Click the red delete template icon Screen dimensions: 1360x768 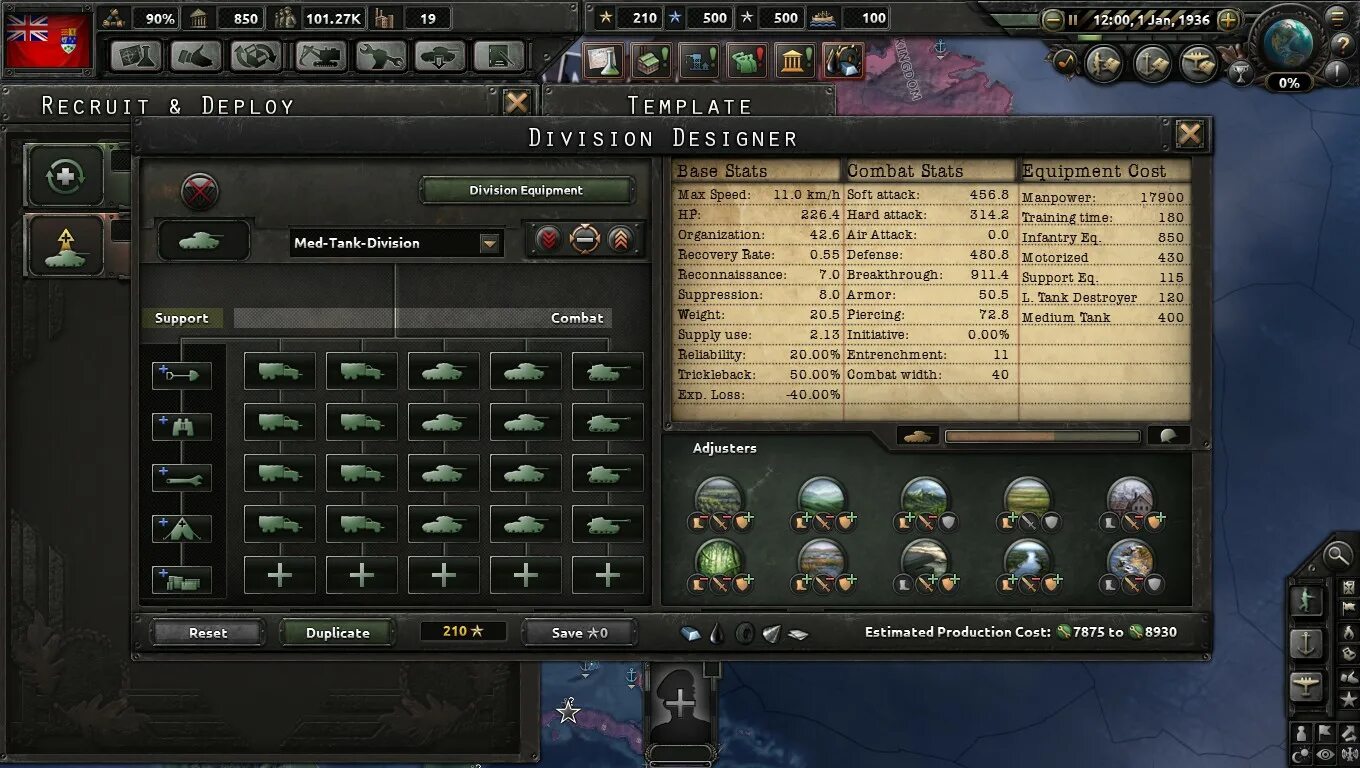click(200, 191)
